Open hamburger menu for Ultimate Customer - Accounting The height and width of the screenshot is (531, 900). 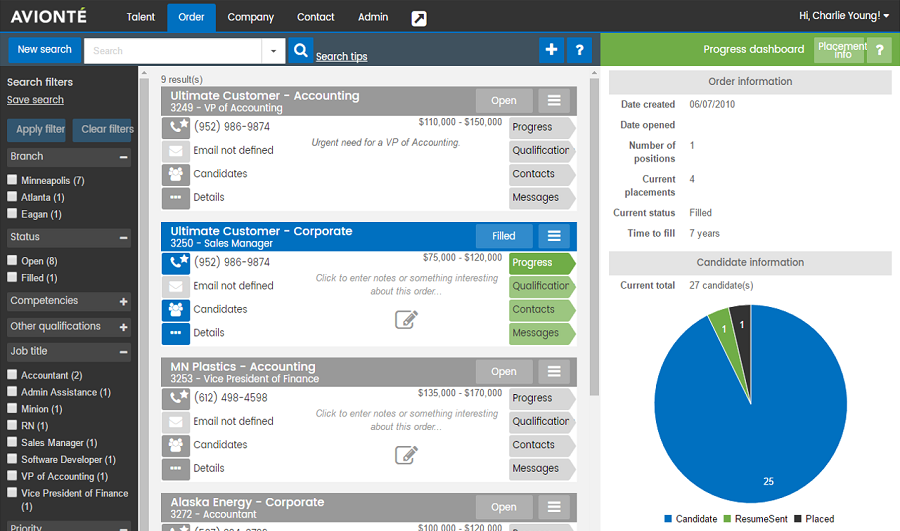(554, 100)
